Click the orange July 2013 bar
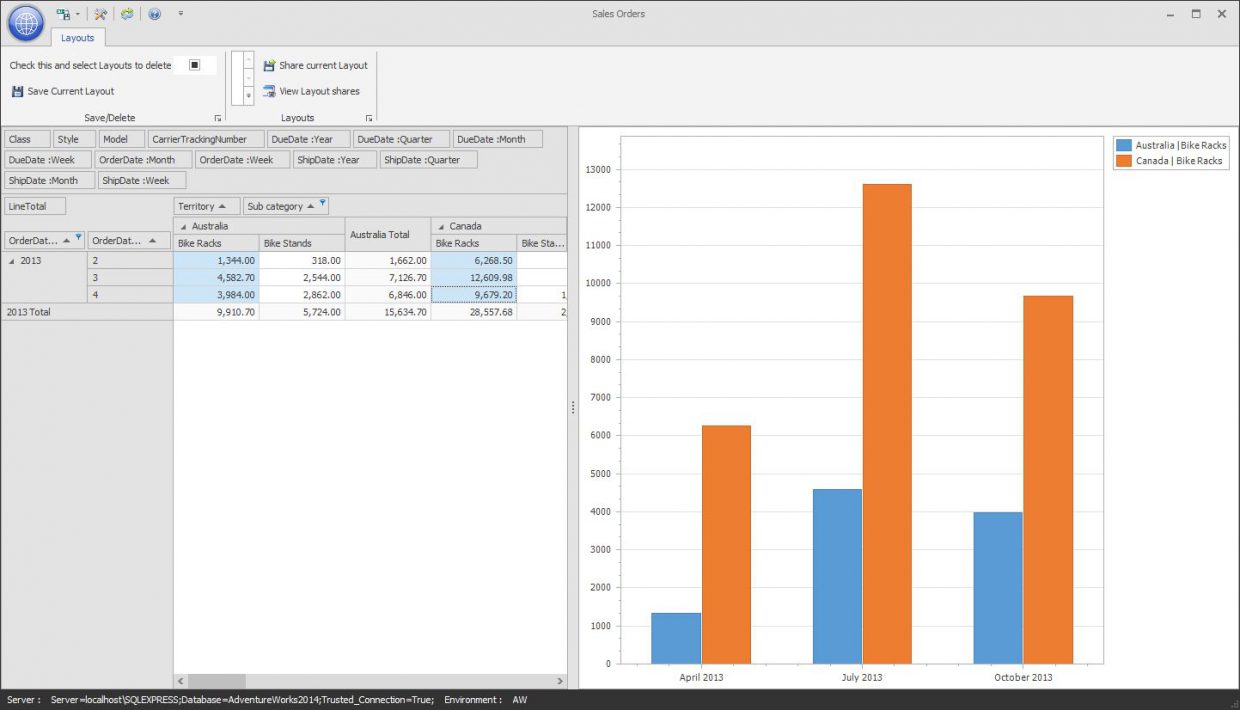1240x710 pixels. coord(887,423)
